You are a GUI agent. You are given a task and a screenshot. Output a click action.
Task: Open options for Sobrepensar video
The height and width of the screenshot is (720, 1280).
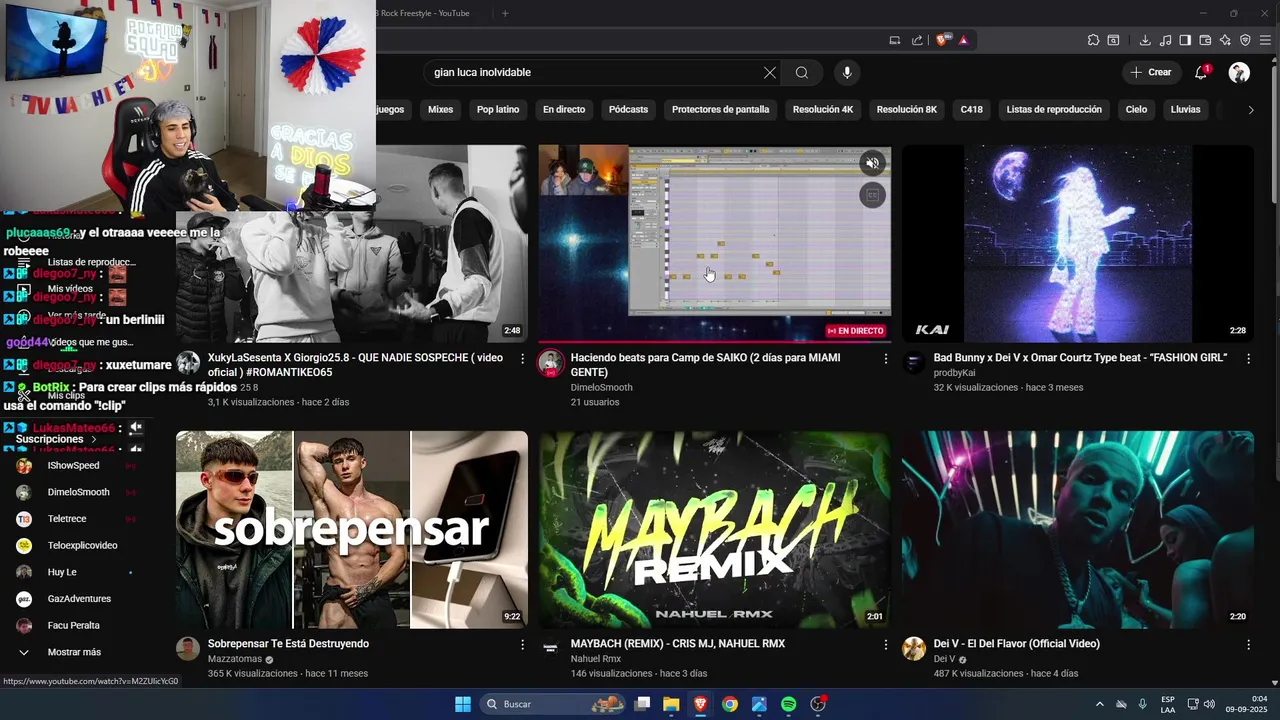coord(522,645)
